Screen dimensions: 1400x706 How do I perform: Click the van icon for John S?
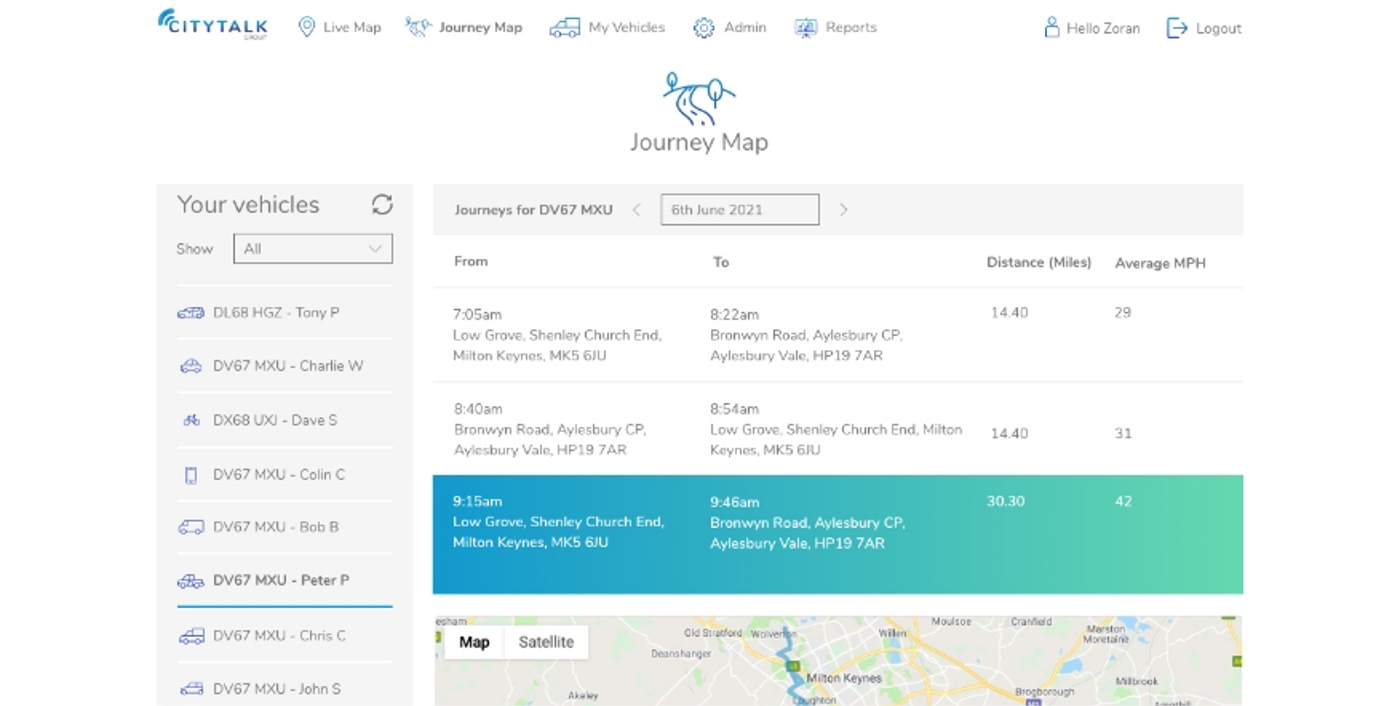click(x=191, y=689)
